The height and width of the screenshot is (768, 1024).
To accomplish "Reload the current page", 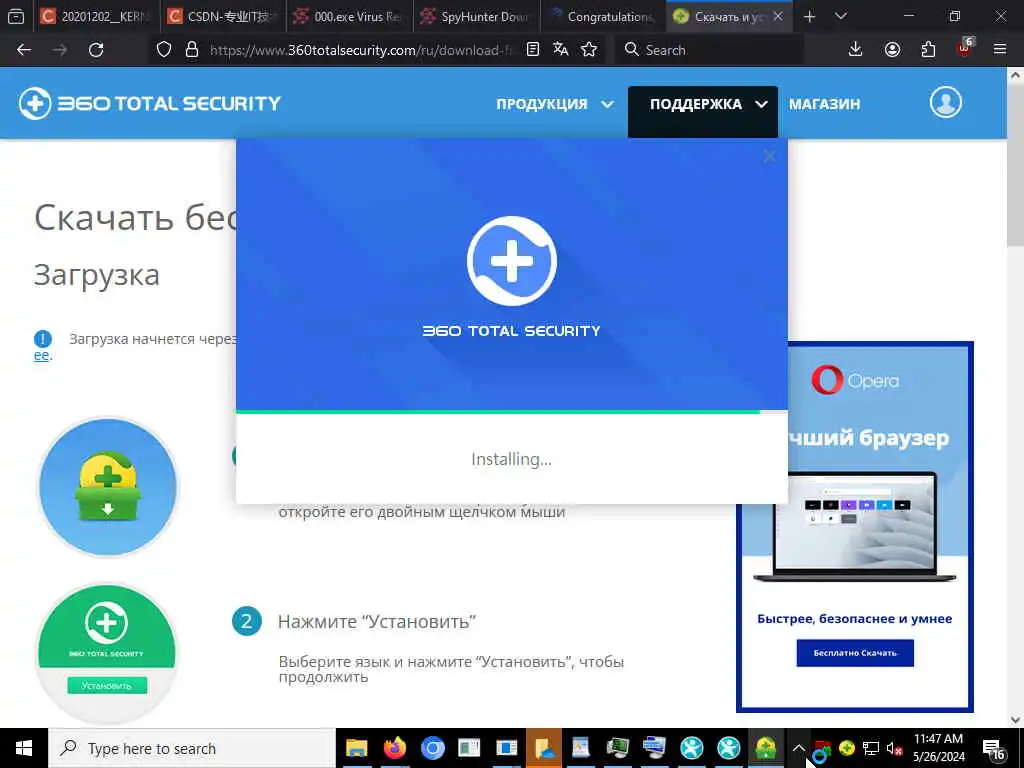I will click(x=96, y=50).
